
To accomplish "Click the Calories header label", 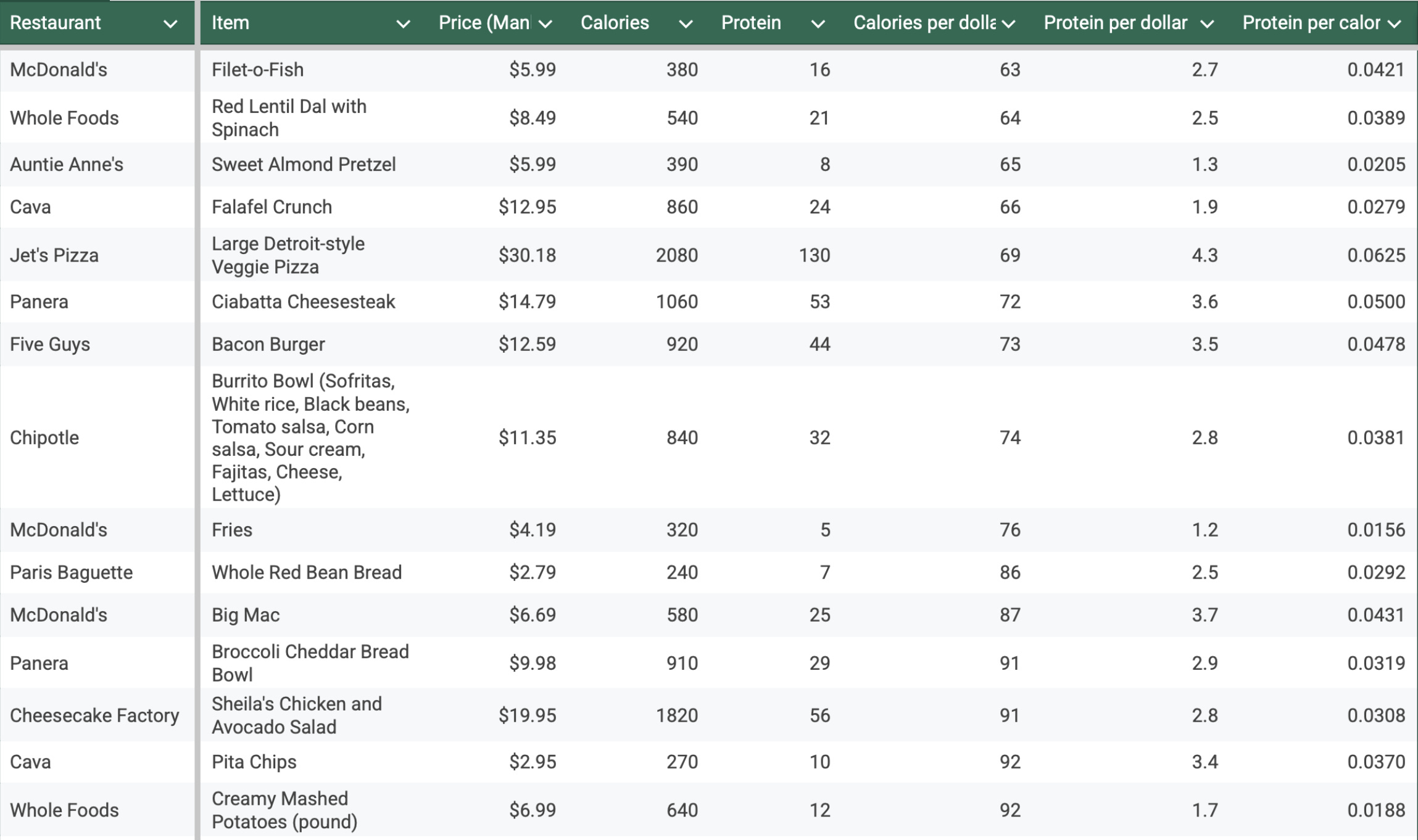I will tap(615, 23).
